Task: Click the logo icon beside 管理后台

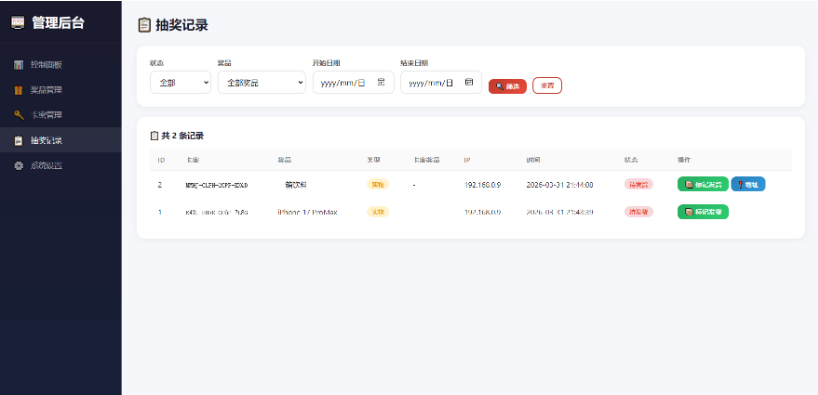Action: [x=18, y=23]
